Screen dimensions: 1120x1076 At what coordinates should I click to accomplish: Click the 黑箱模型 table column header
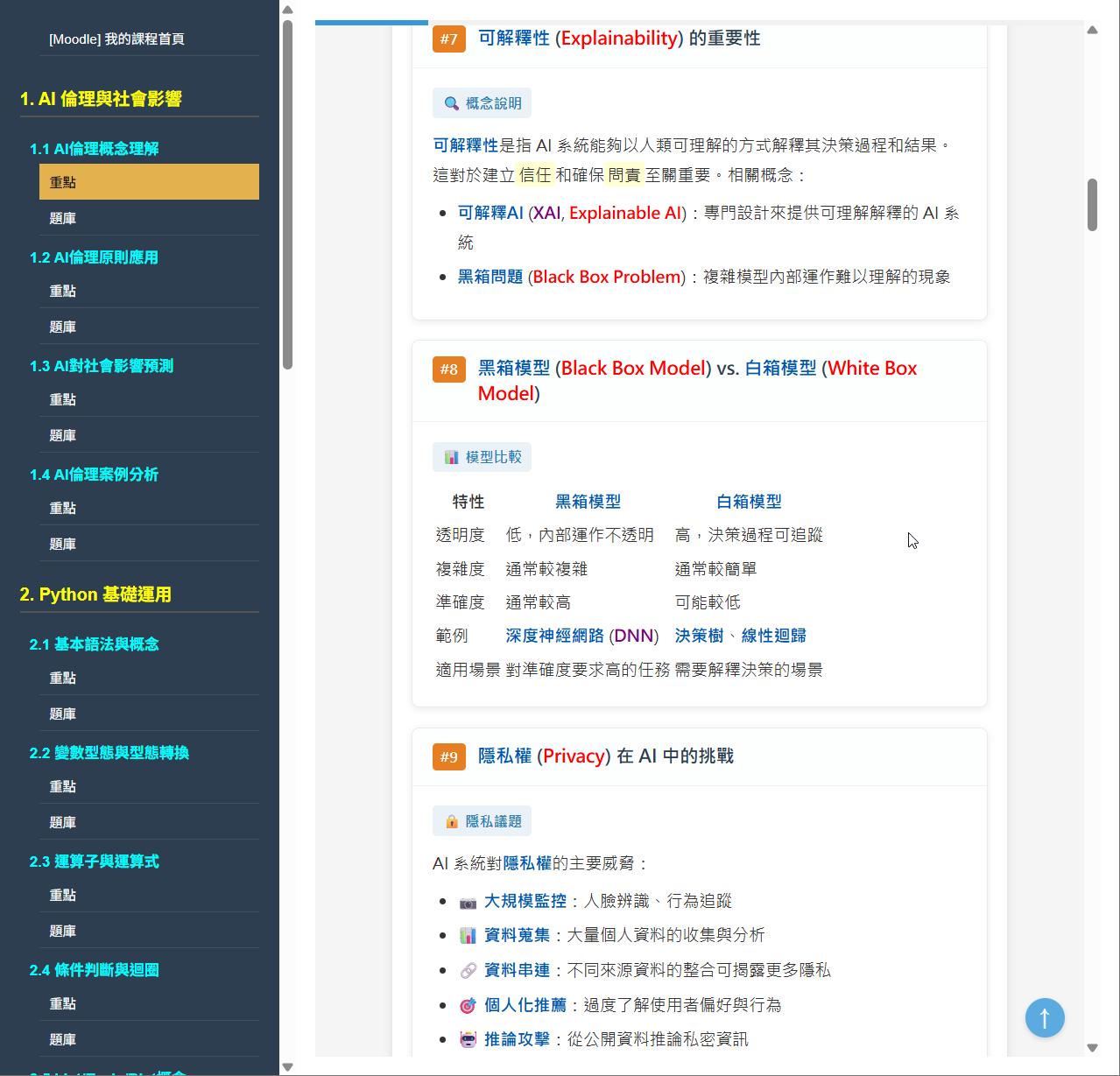pyautogui.click(x=588, y=502)
